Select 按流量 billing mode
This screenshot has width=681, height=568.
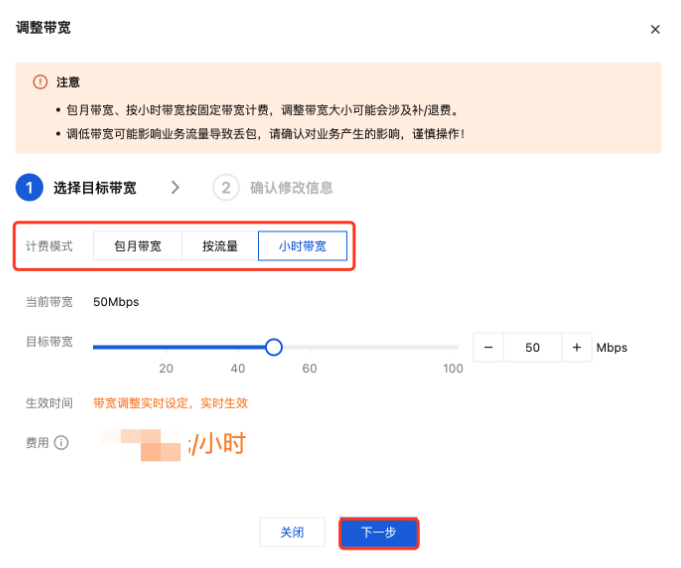point(220,246)
